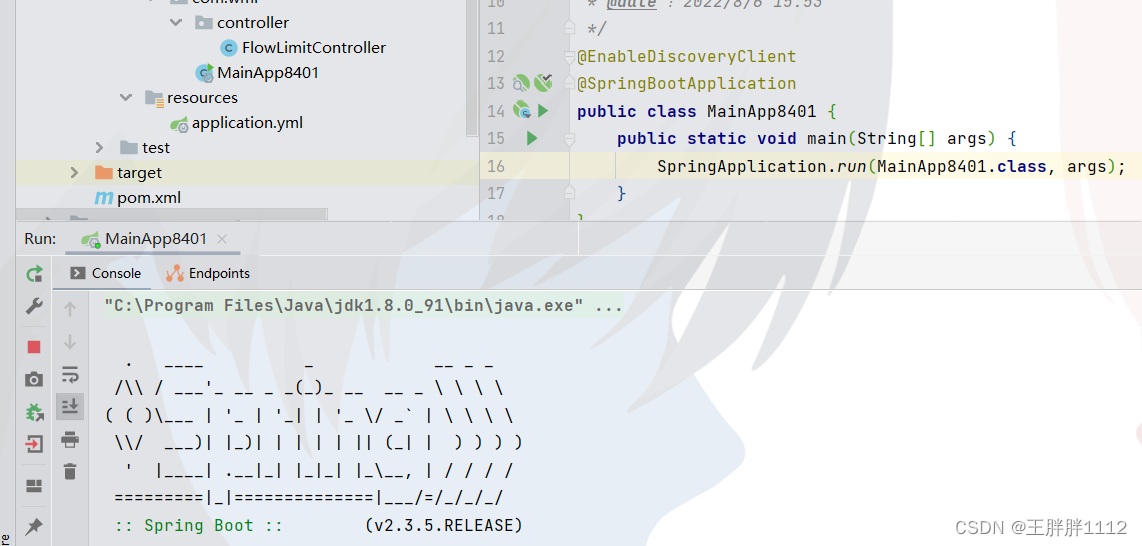Viewport: 1142px width, 546px height.
Task: Click line number 16 in gutter
Action: [x=496, y=166]
